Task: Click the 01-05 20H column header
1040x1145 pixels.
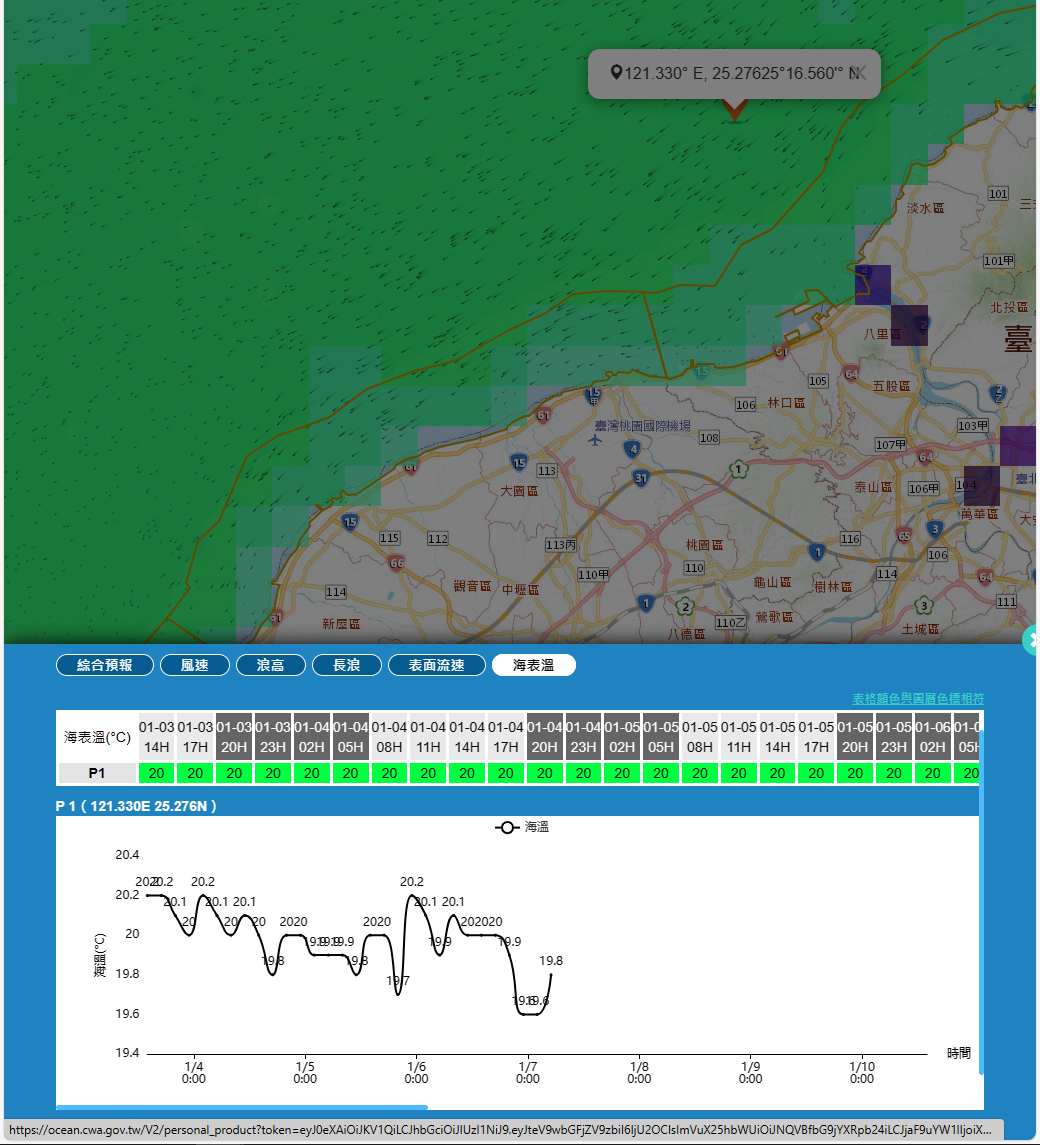Action: [855, 736]
